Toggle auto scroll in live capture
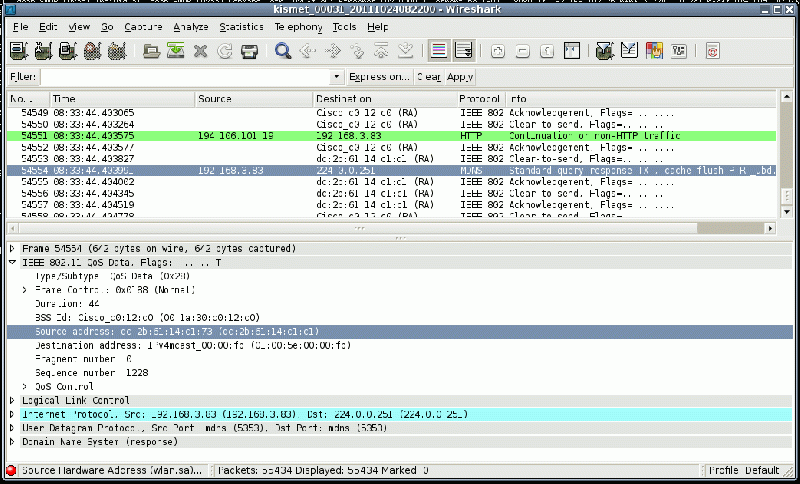 [464, 51]
